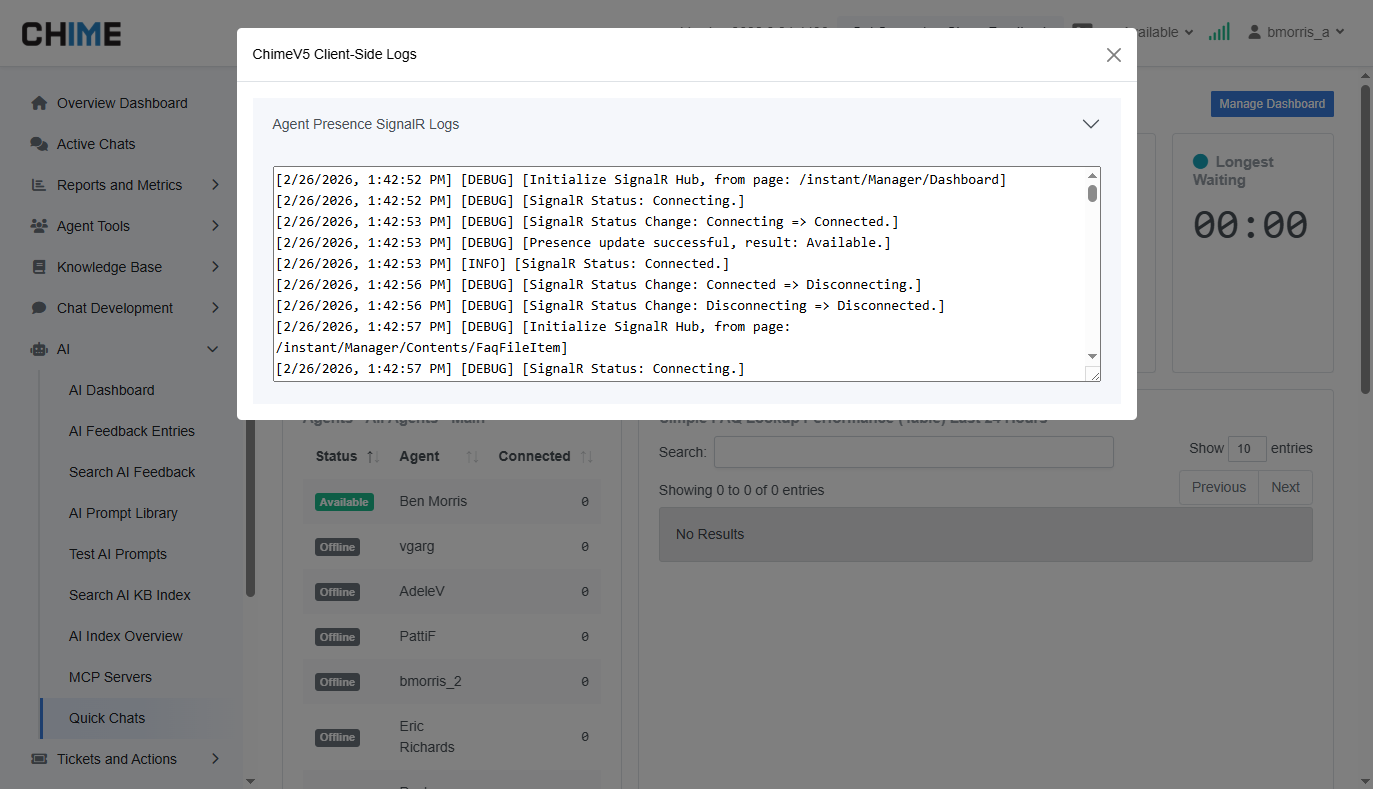
Task: Select MCP Servers in the sidebar
Action: pos(110,677)
